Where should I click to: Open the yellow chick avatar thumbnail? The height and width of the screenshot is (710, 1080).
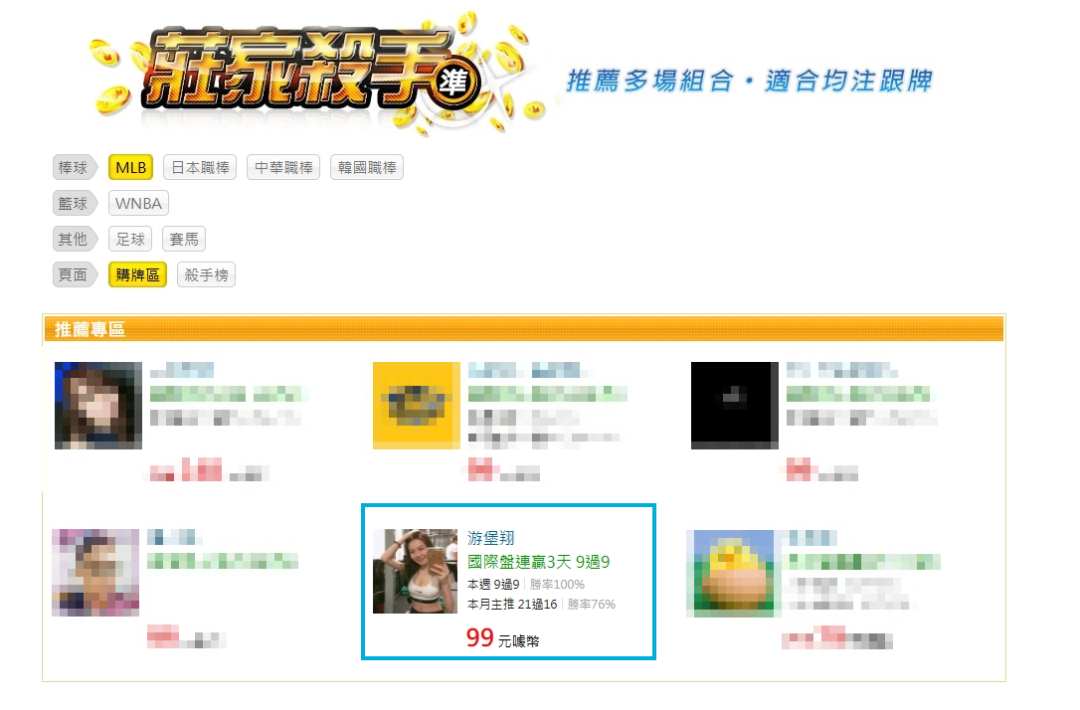click(x=730, y=573)
